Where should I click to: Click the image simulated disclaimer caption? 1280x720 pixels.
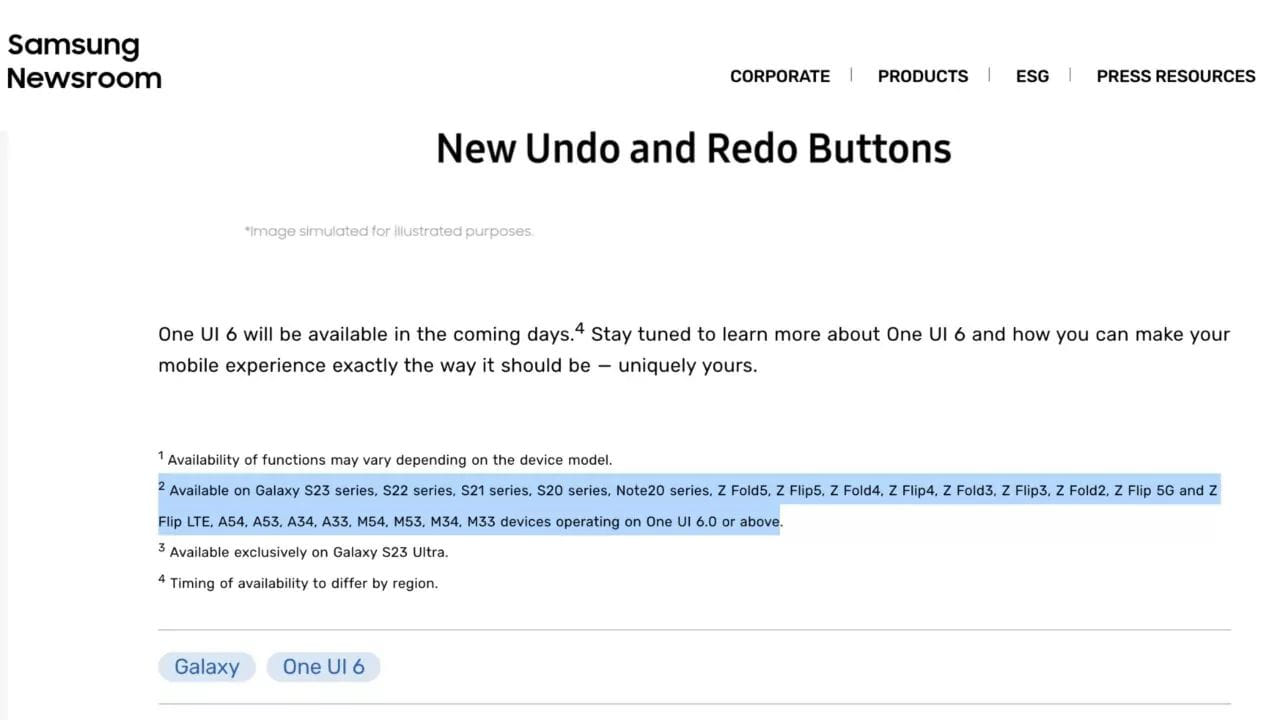point(389,231)
